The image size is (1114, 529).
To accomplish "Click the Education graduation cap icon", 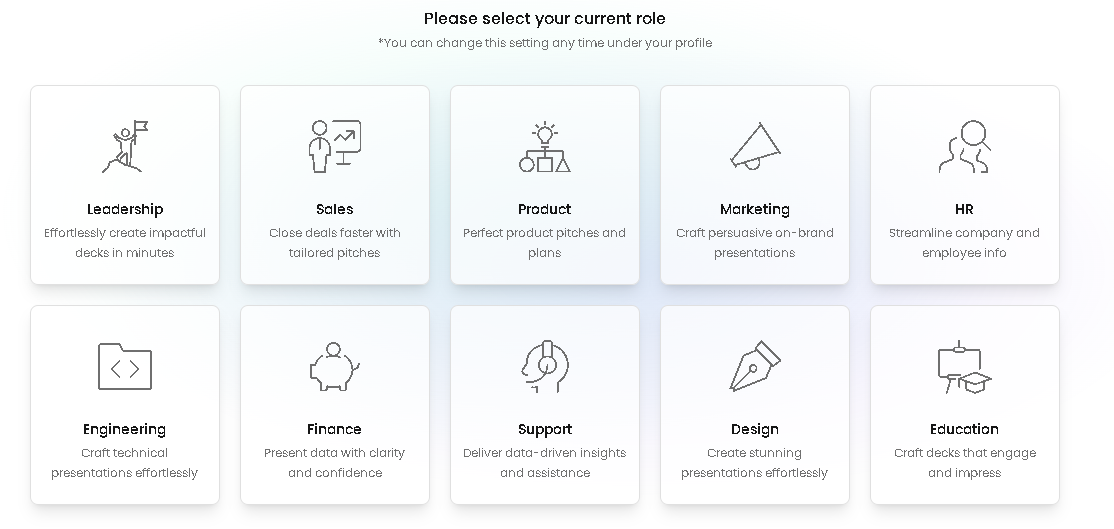I will pyautogui.click(x=965, y=366).
